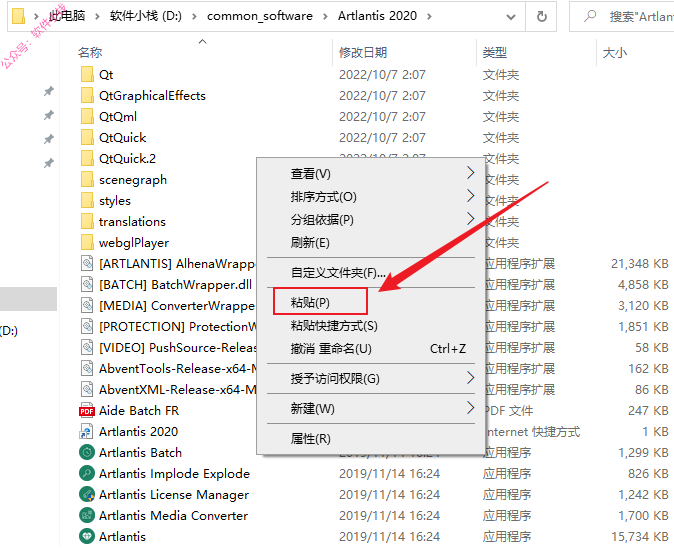This screenshot has width=674, height=550.
Task: Expand the chevron after Artlantis 2020 breadcrumb
Action: 429,16
